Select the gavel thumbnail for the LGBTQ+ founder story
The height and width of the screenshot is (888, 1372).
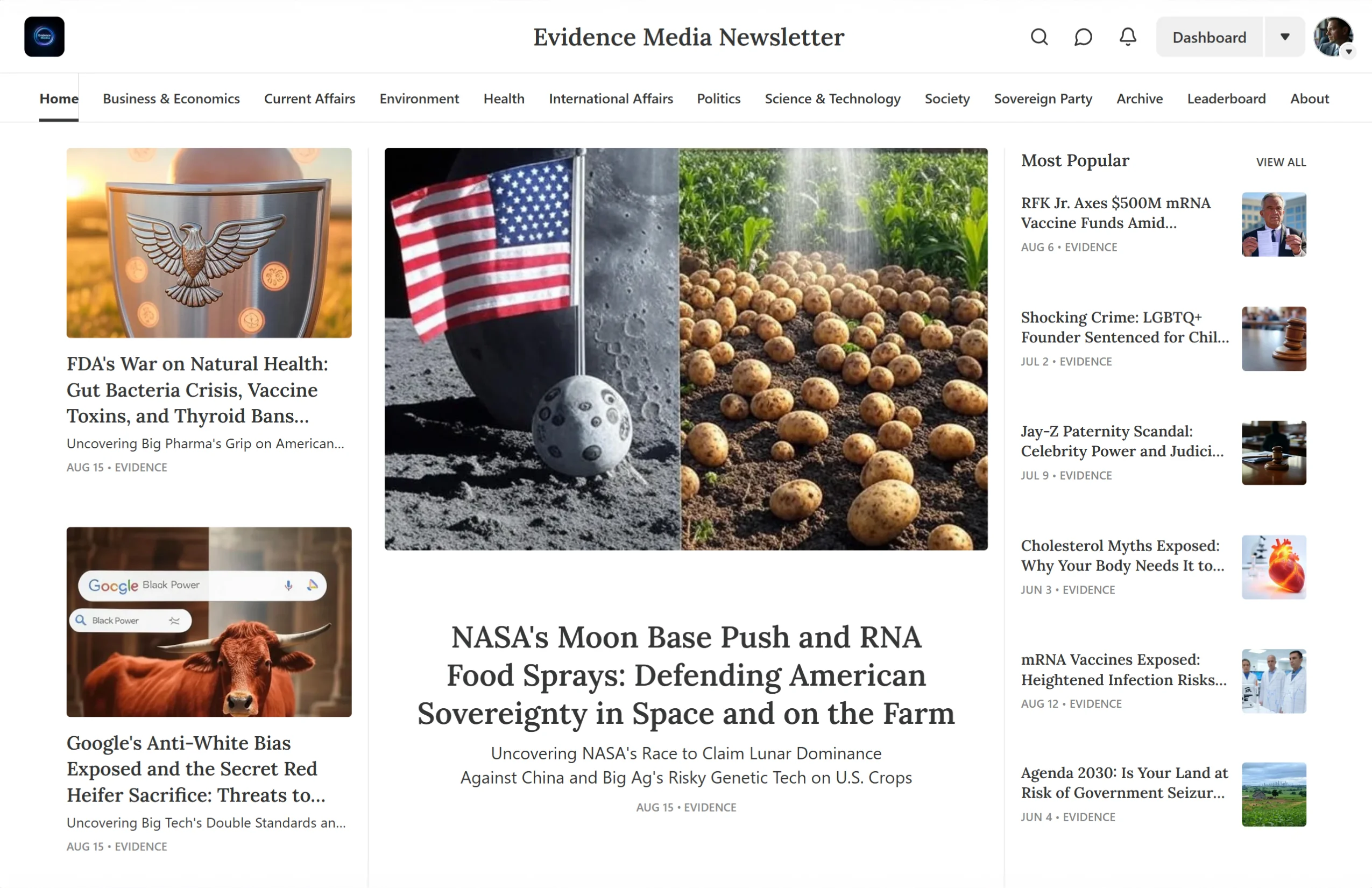pos(1274,339)
